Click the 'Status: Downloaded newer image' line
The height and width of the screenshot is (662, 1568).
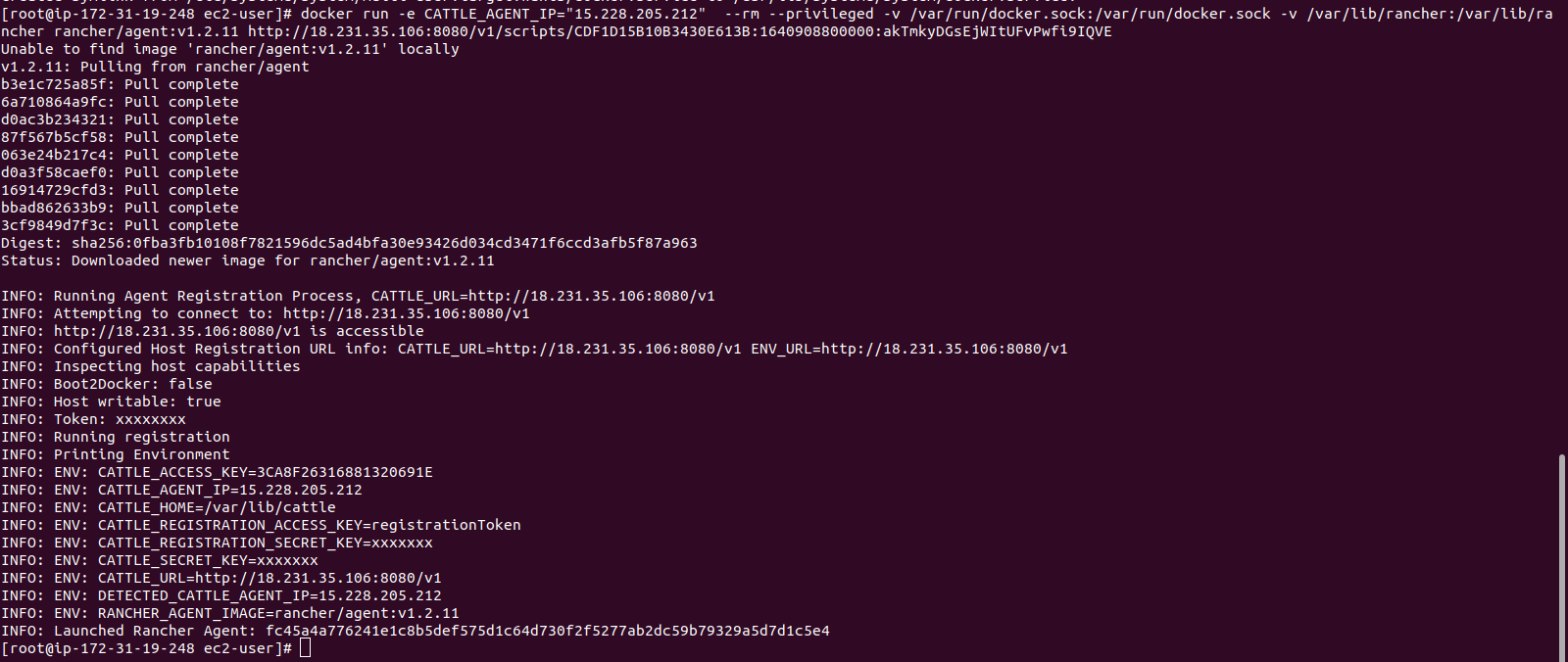click(248, 260)
